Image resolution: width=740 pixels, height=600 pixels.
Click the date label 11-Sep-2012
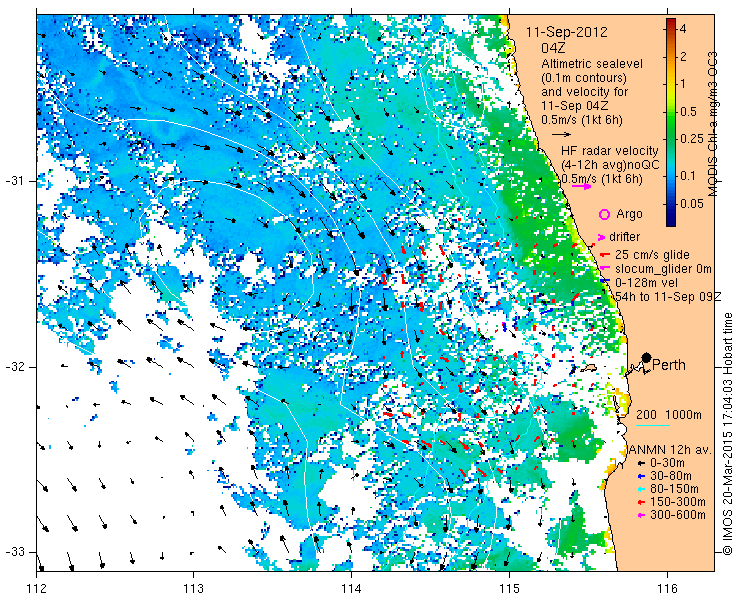tap(567, 33)
